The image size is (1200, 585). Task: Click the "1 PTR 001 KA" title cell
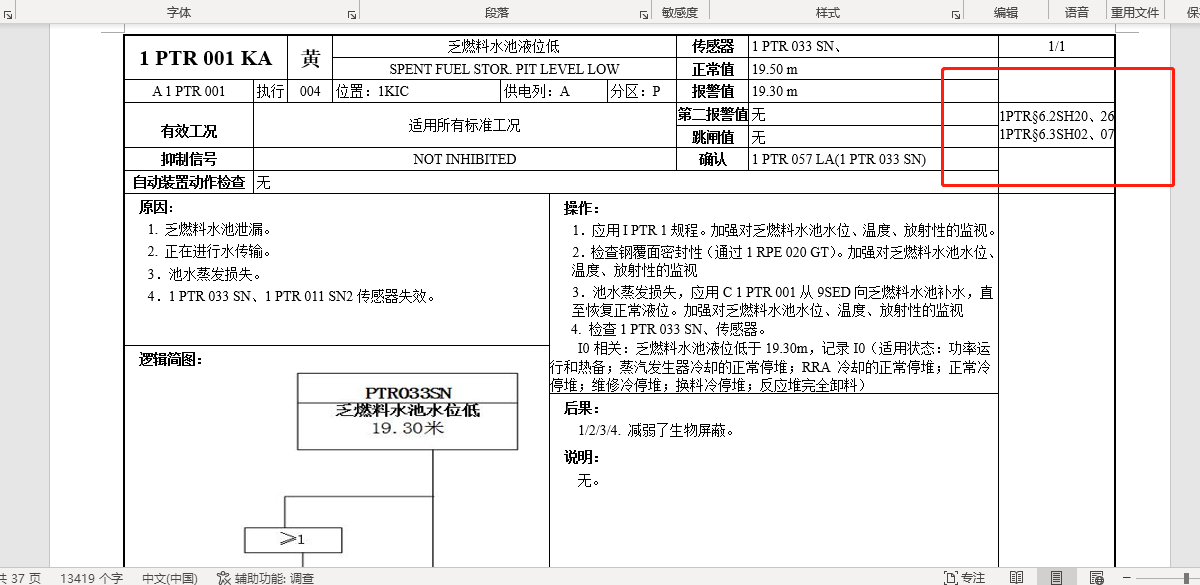pos(205,58)
